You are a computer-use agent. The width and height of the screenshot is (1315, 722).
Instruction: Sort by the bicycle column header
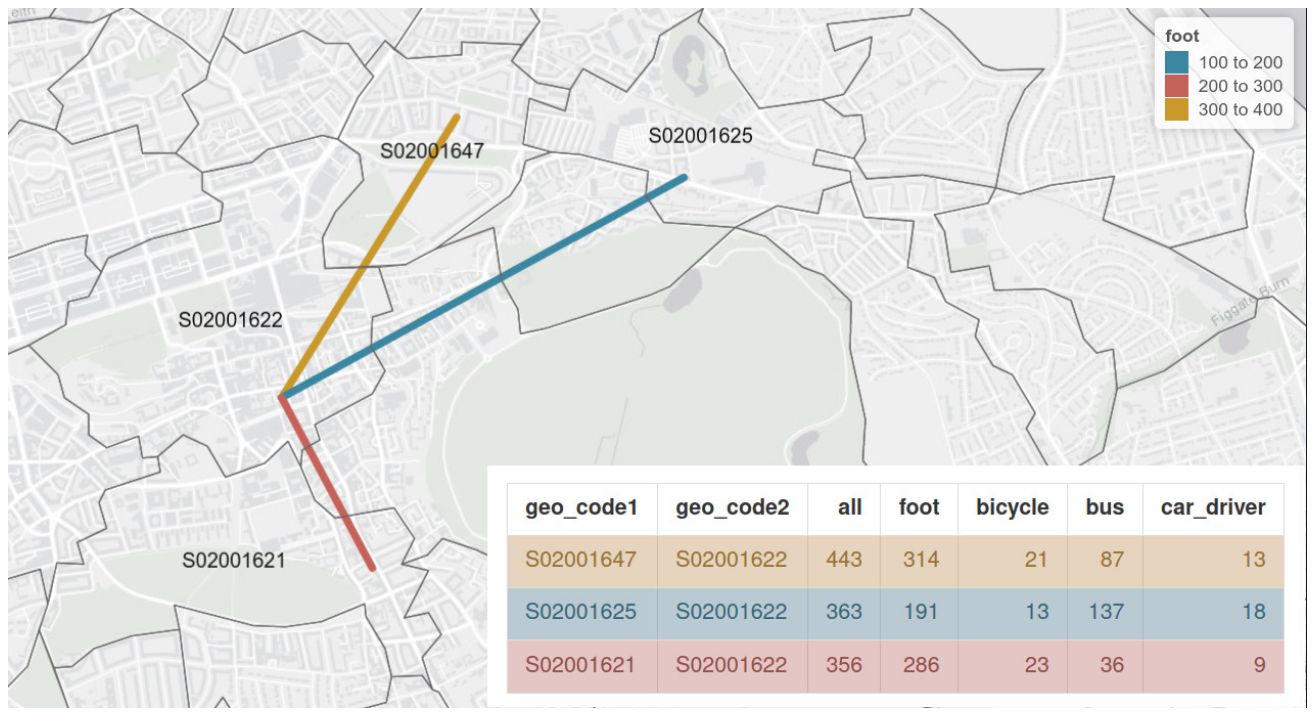point(1012,507)
